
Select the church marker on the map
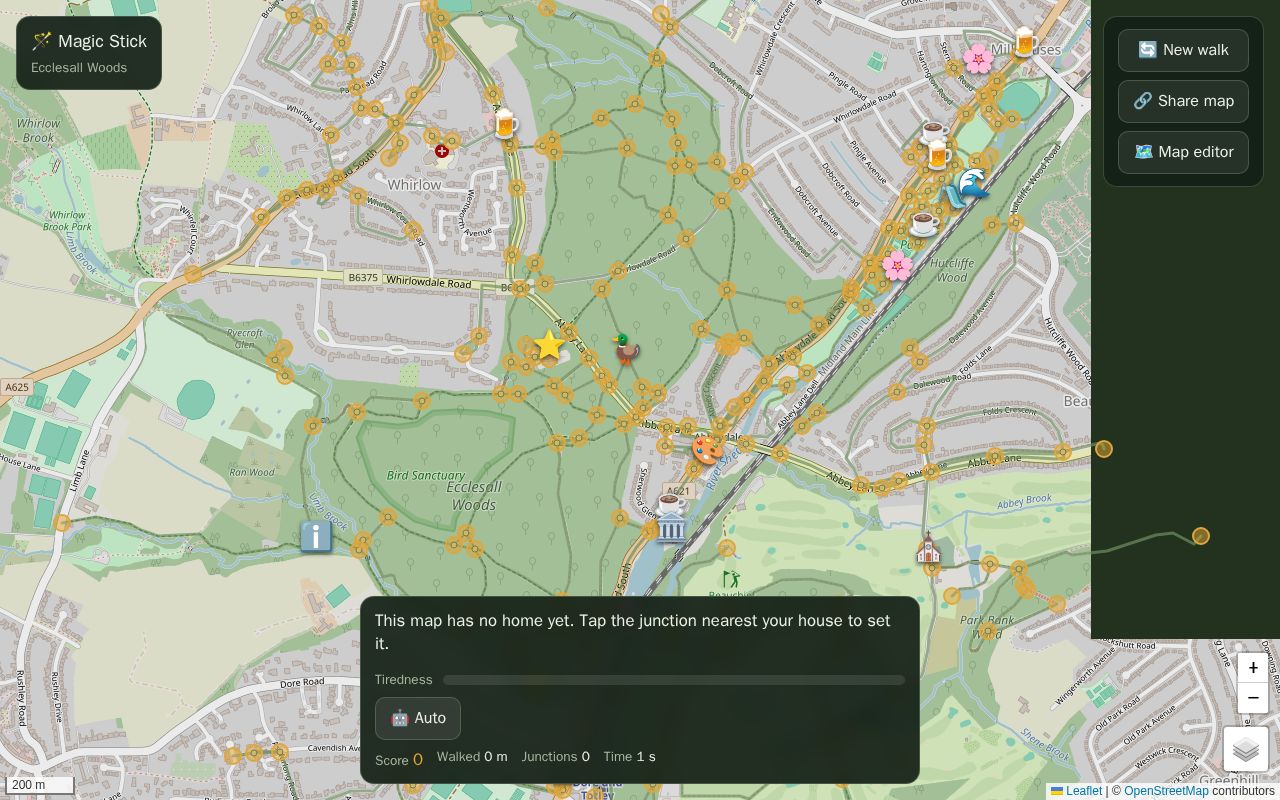pyautogui.click(x=929, y=548)
